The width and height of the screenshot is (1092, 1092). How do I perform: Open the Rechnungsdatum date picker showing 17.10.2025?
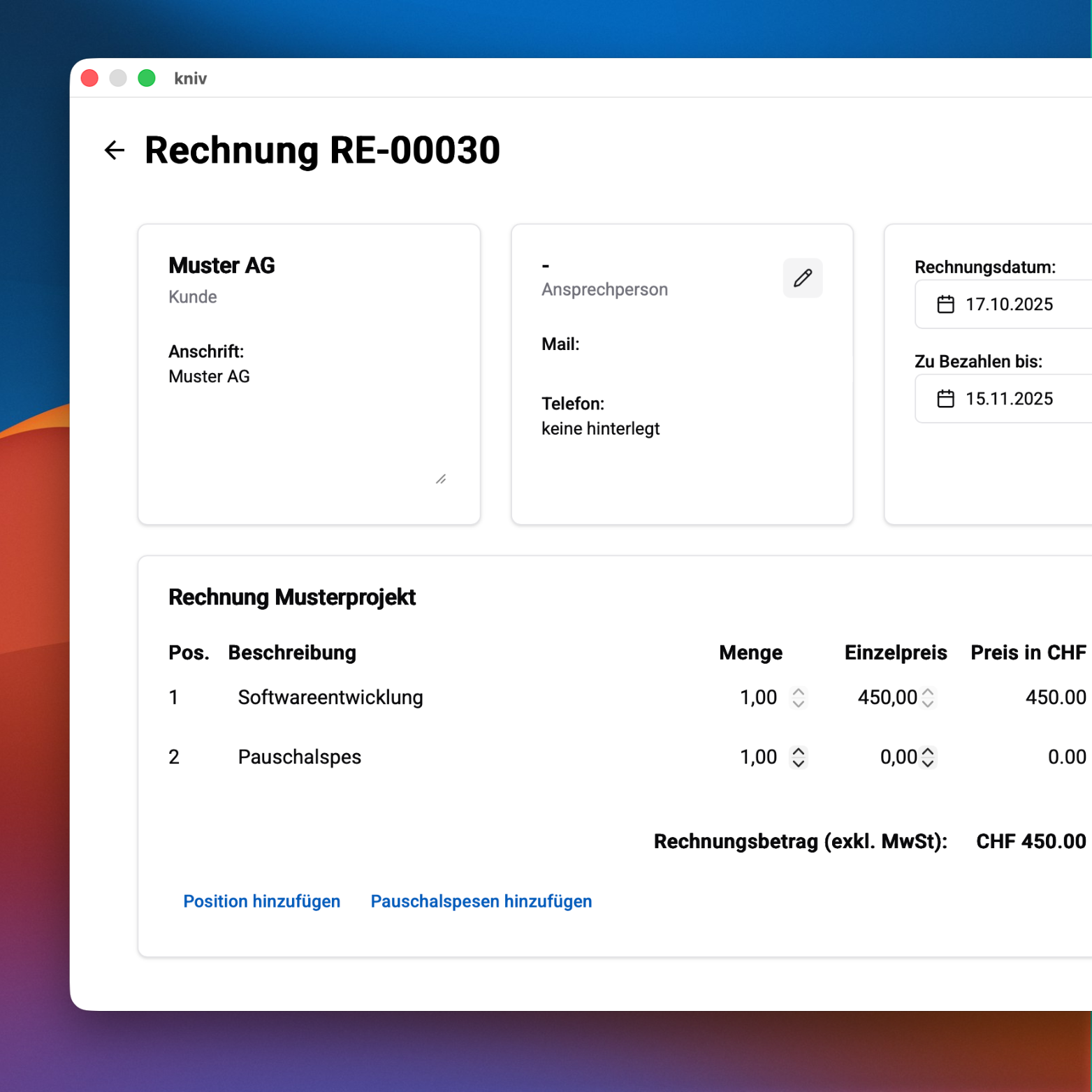(1009, 305)
